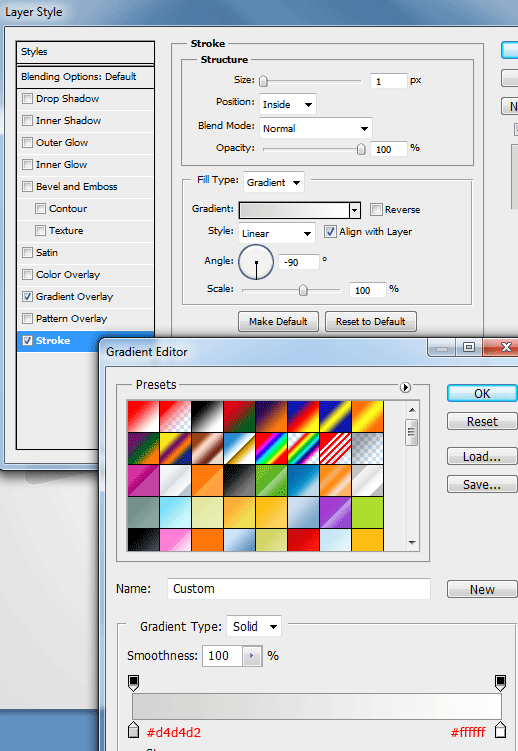Click the Size px input field
Image resolution: width=518 pixels, height=751 pixels.
[388, 81]
